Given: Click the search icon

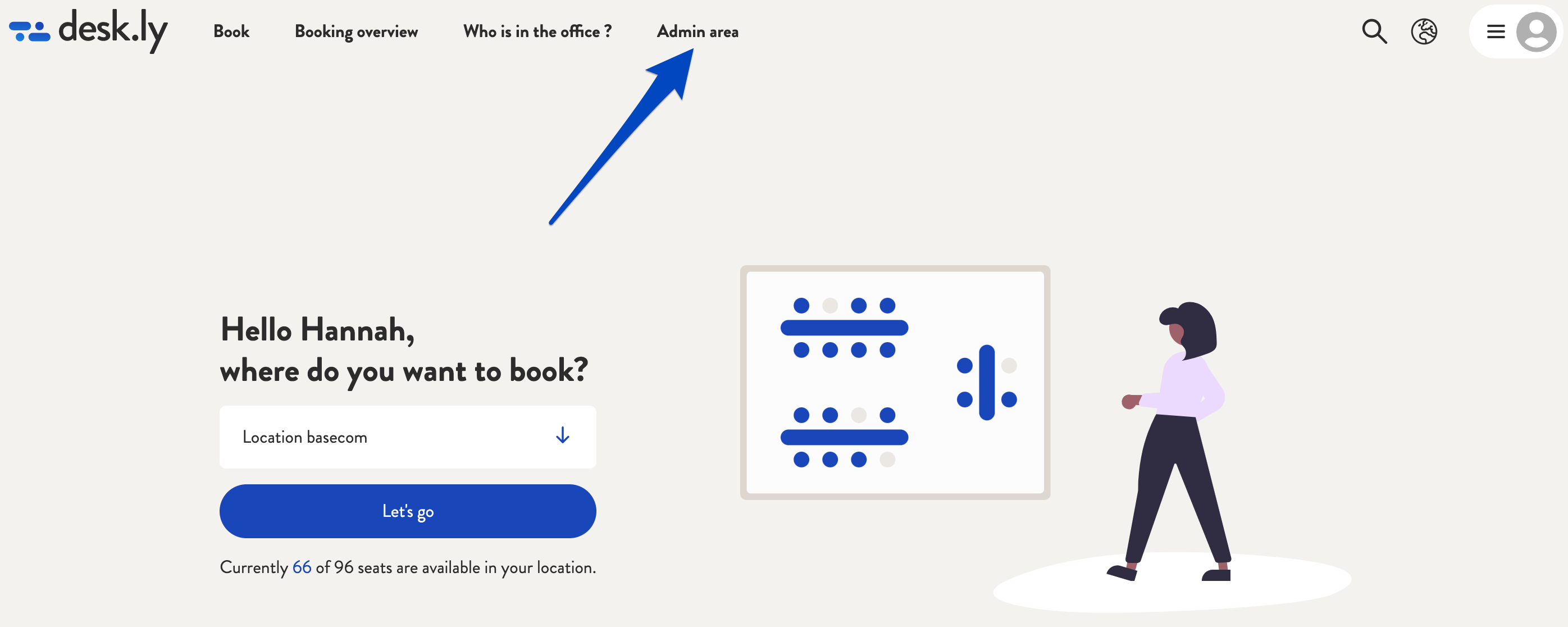Looking at the screenshot, I should pyautogui.click(x=1374, y=30).
